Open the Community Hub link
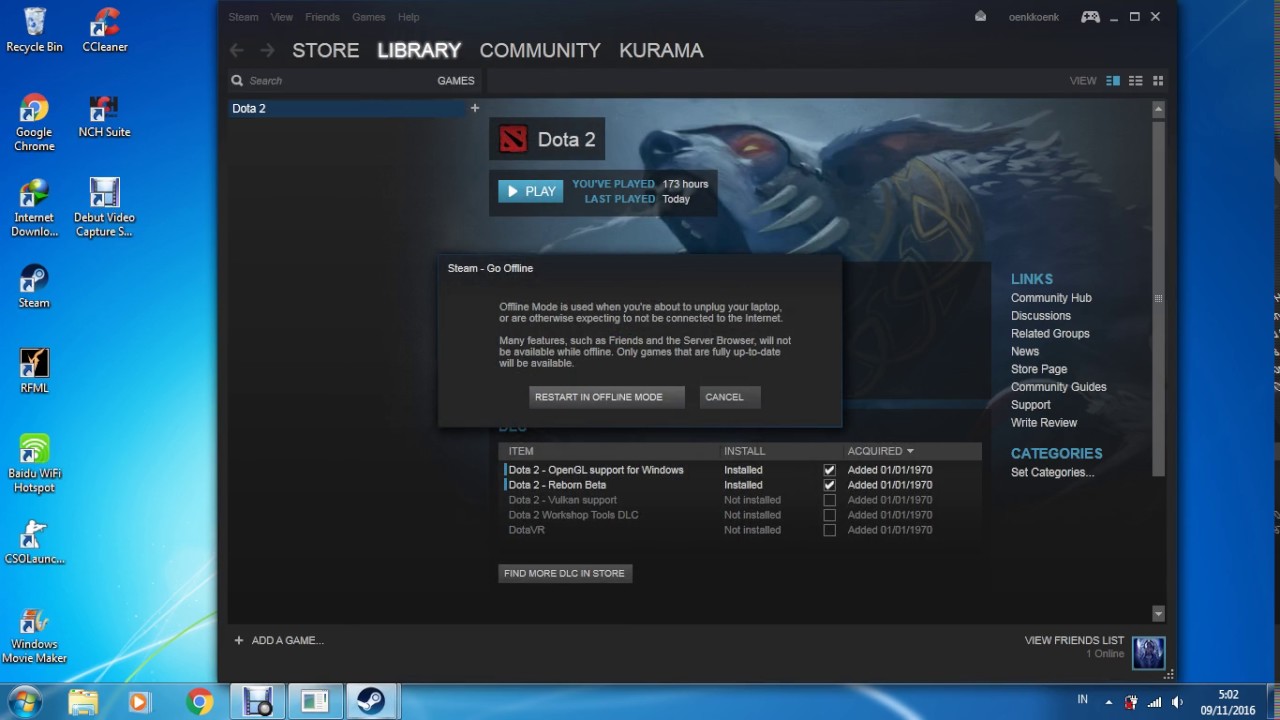1280x720 pixels. point(1051,298)
